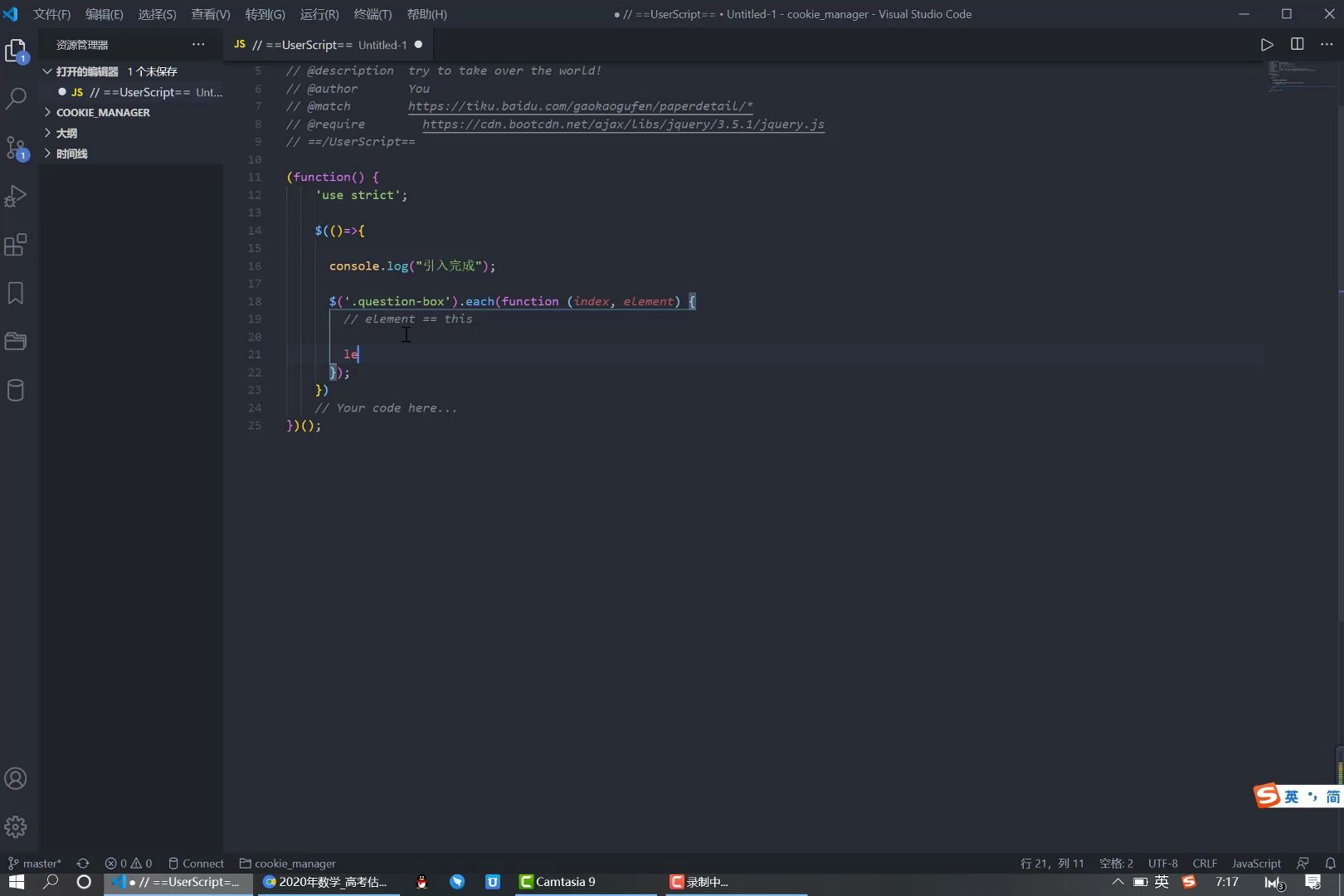Open the Accounts menu
Screen dimensions: 1344x896
16,778
